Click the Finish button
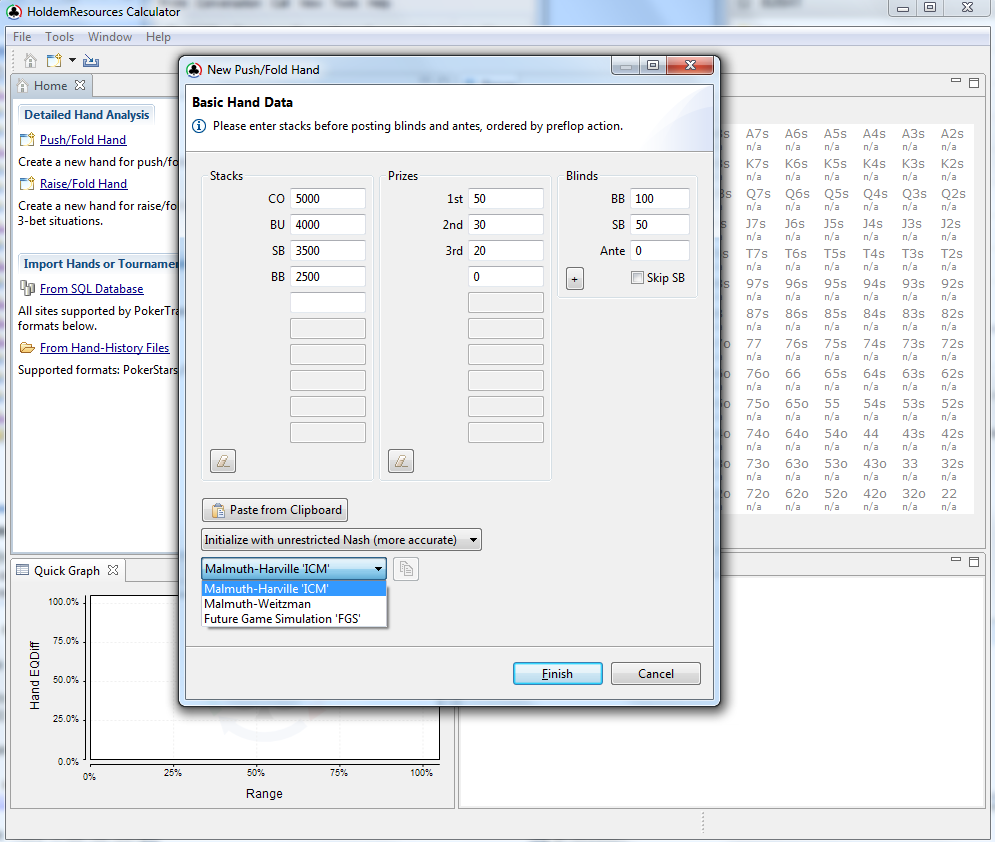This screenshot has height=842, width=995. (558, 674)
